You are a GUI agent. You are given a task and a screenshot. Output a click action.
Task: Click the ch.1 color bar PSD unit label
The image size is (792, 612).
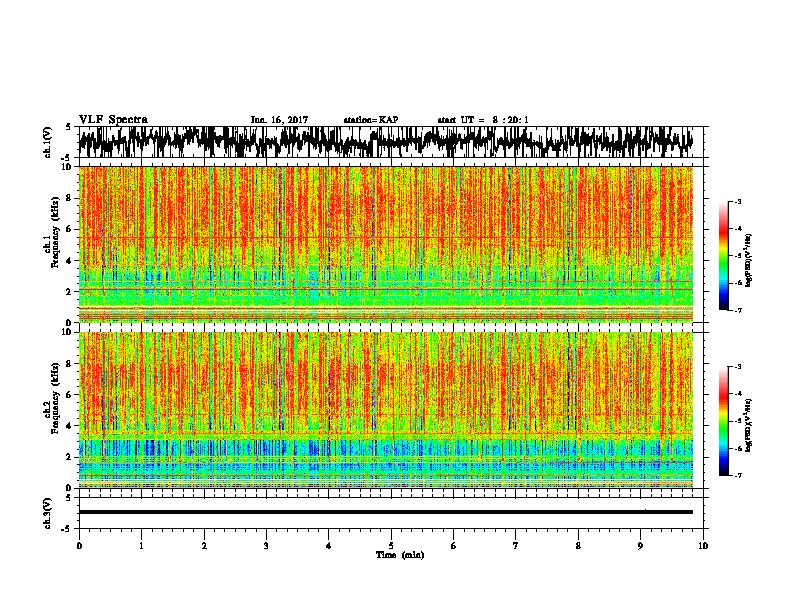click(x=749, y=261)
